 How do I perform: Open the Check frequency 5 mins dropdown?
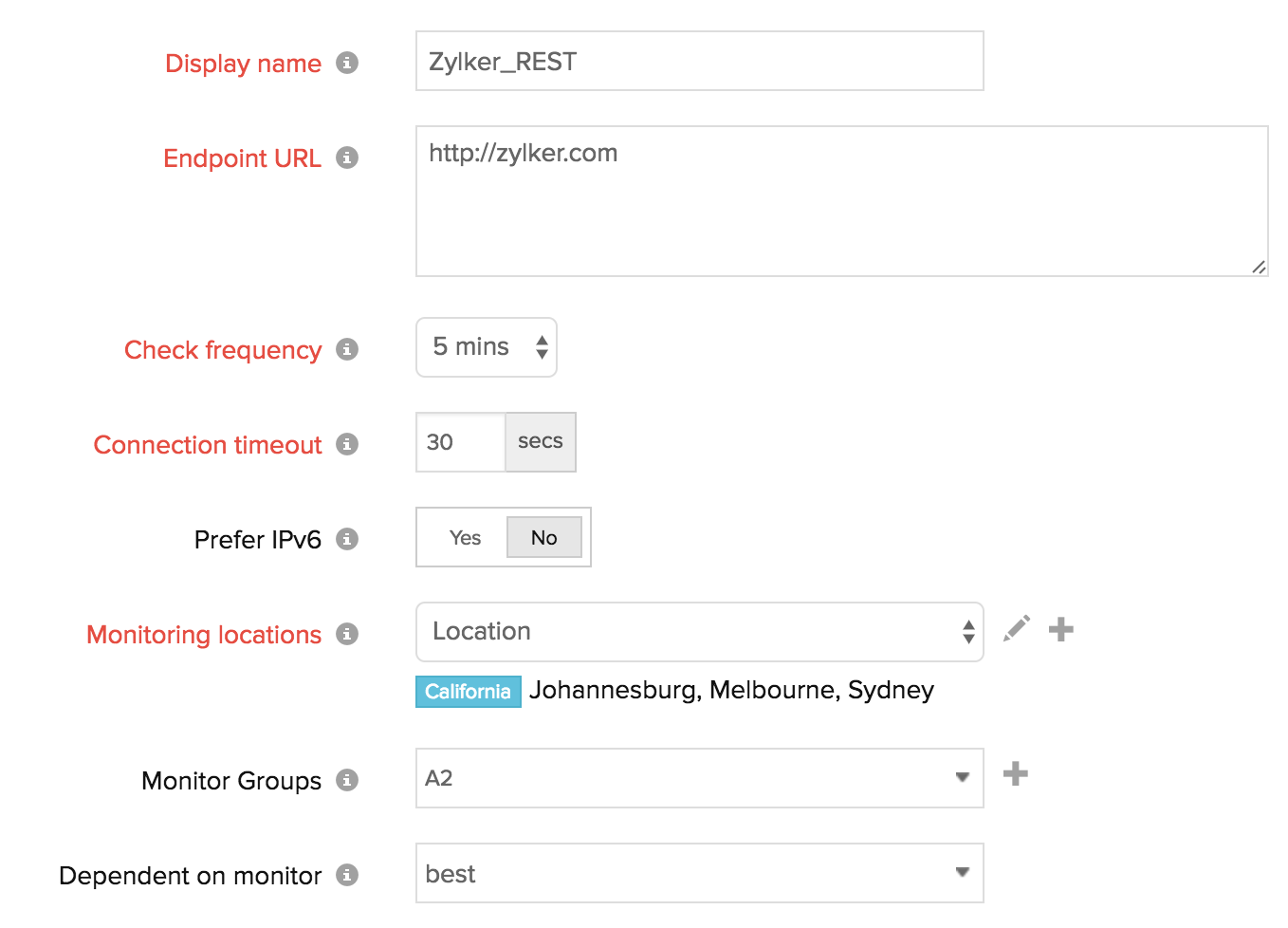pos(487,347)
